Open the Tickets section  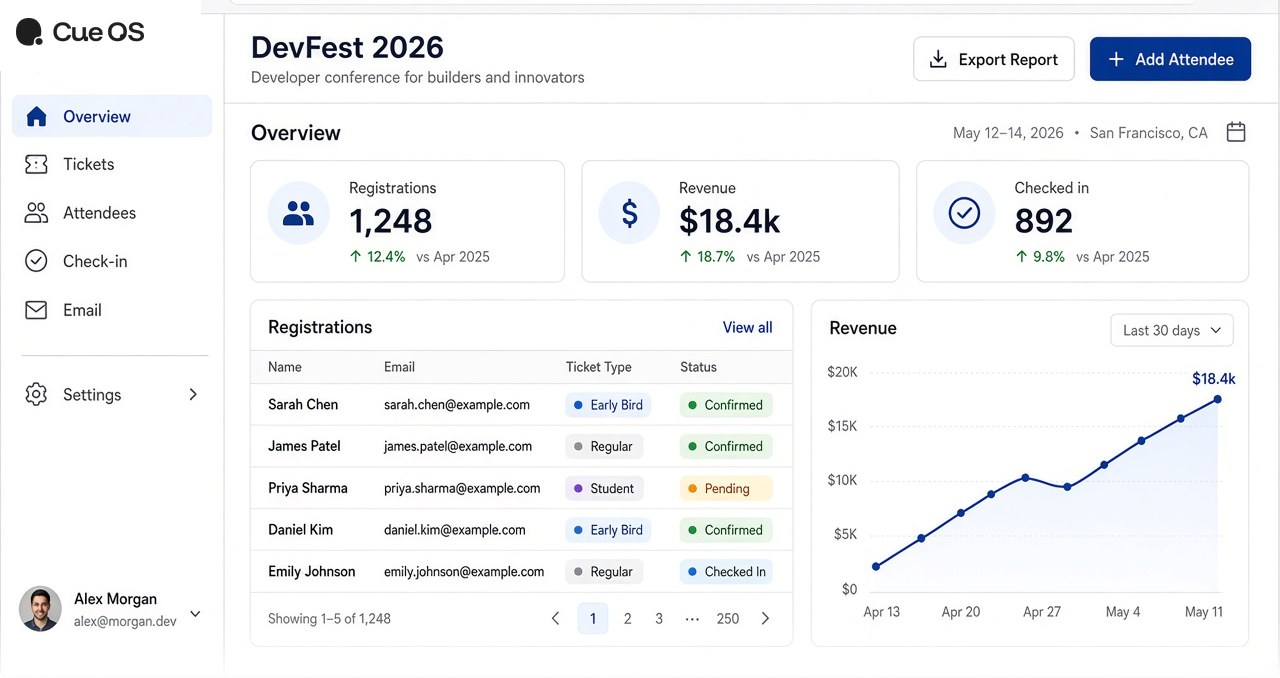112,165
